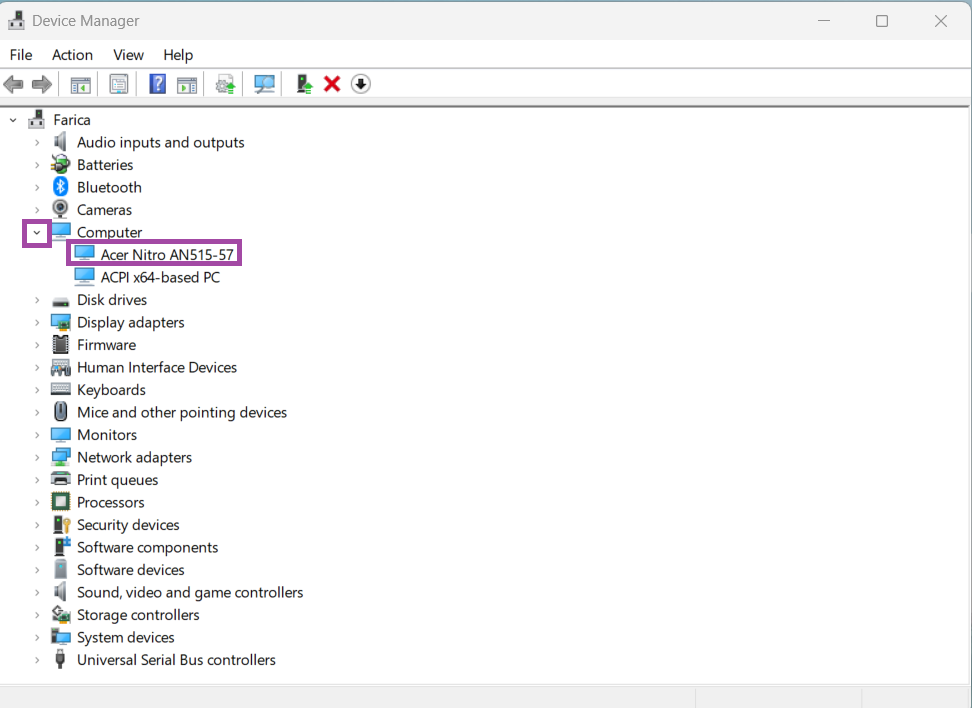Expand the Display adapters category
This screenshot has width=972, height=708.
tap(37, 323)
